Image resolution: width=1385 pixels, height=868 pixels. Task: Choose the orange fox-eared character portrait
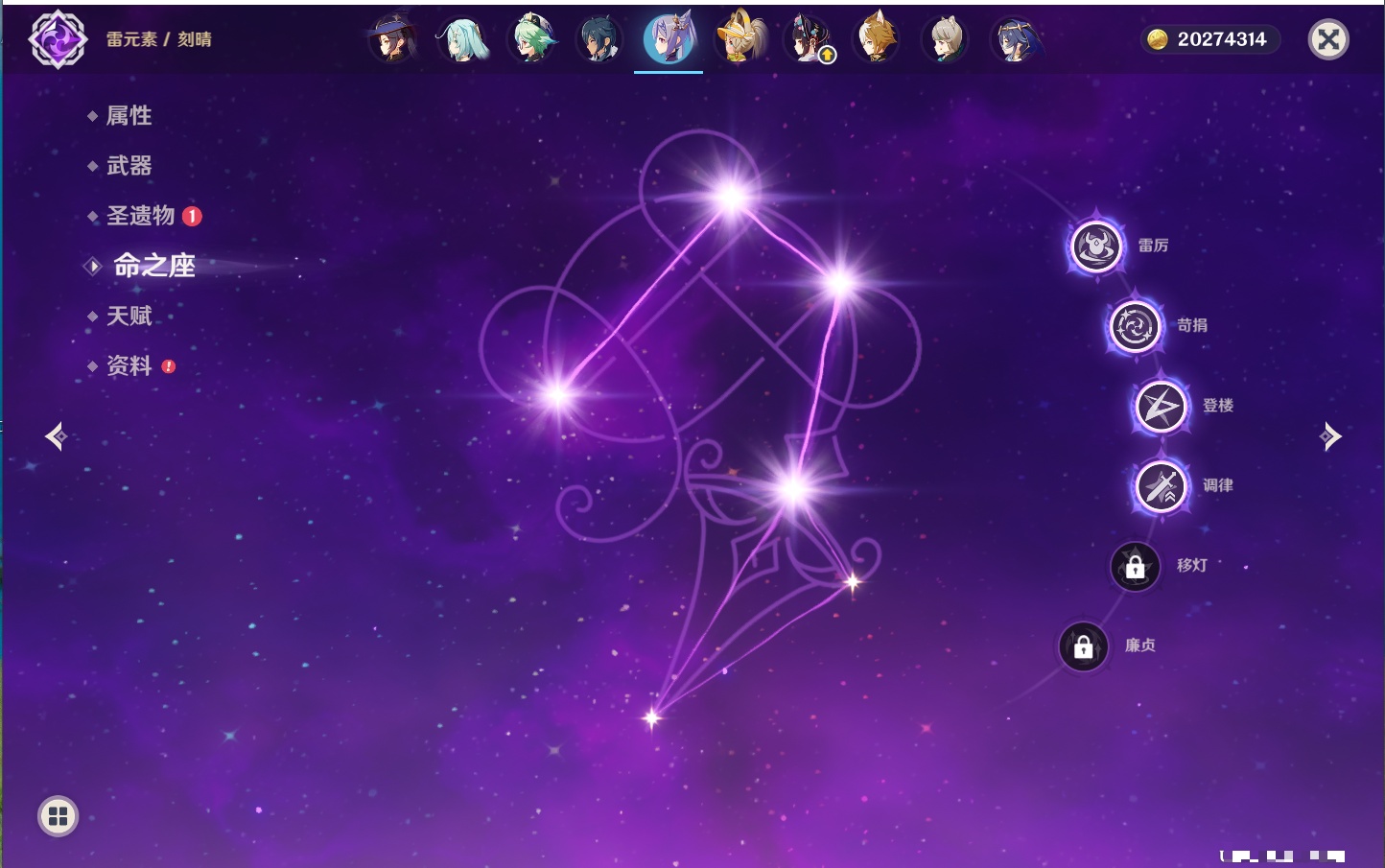point(876,39)
